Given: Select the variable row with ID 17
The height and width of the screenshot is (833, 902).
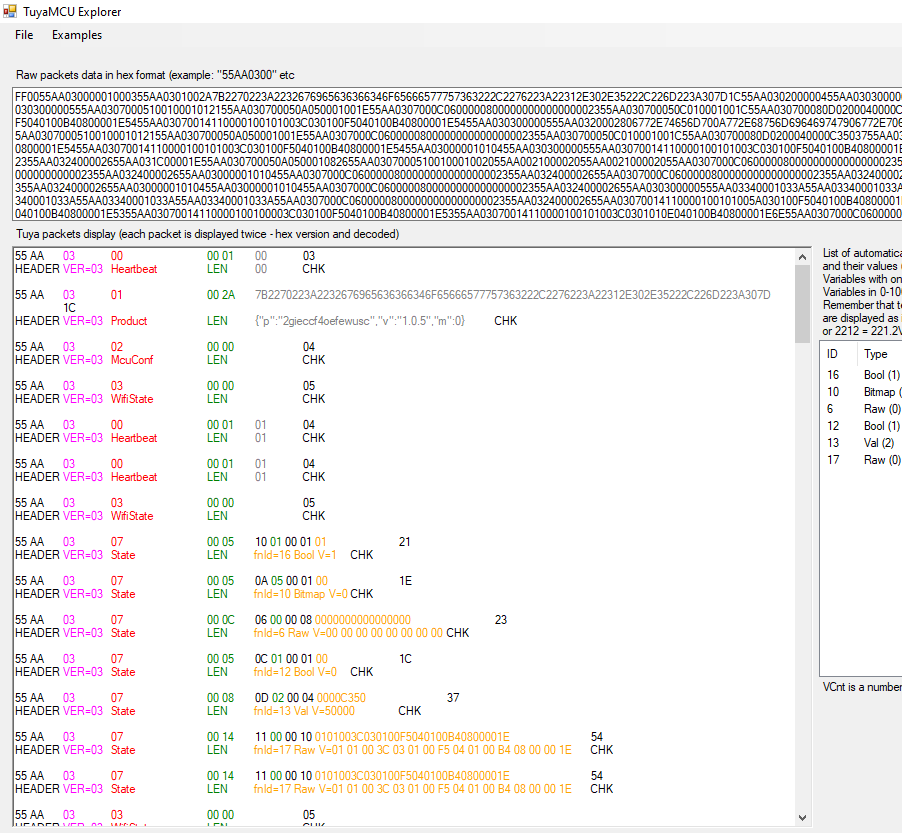Looking at the screenshot, I should (861, 460).
